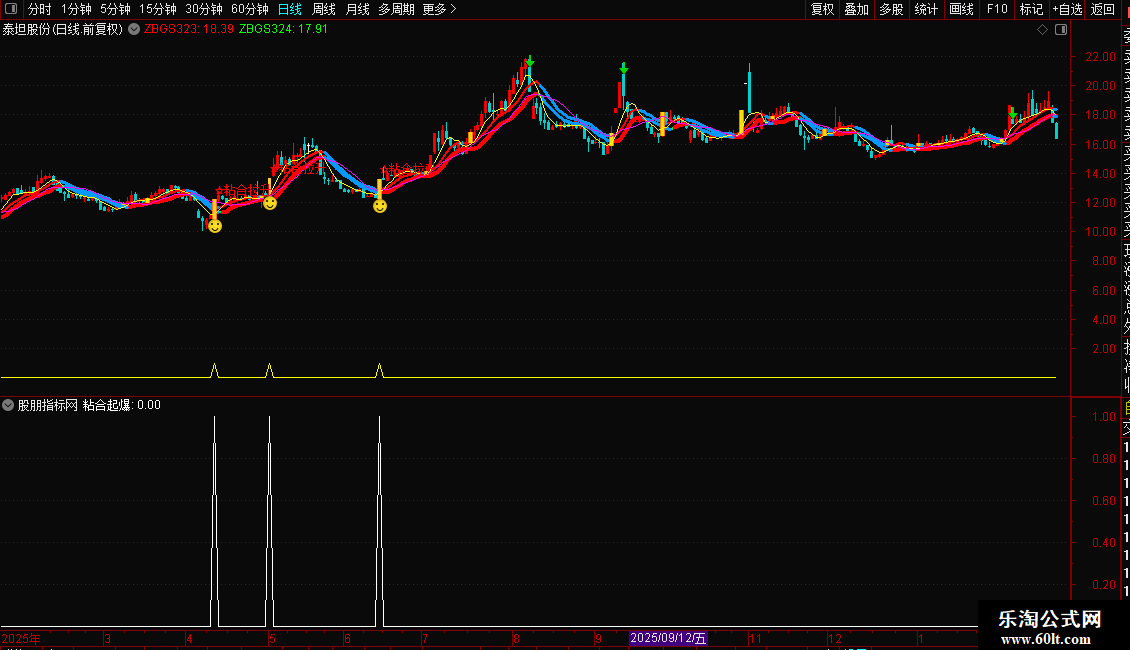The width and height of the screenshot is (1130, 650).
Task: Open F10 company info
Action: 997,9
